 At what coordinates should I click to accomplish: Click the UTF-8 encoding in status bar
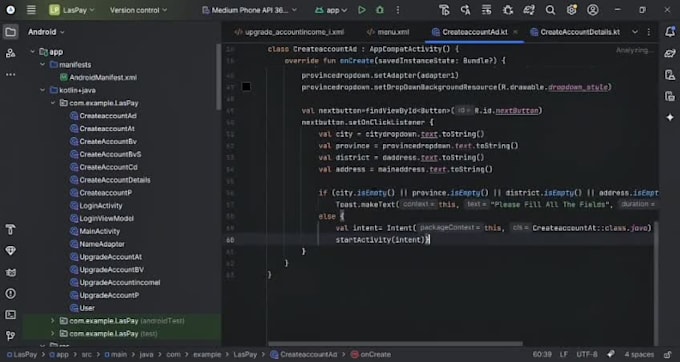(x=587, y=354)
